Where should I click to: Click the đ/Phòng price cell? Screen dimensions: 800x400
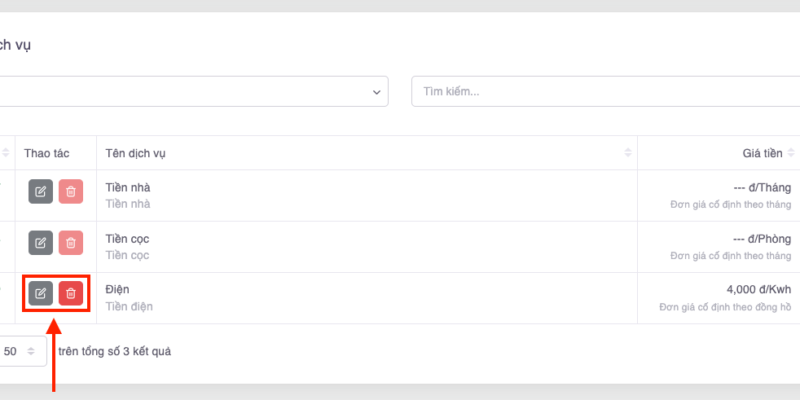point(762,239)
